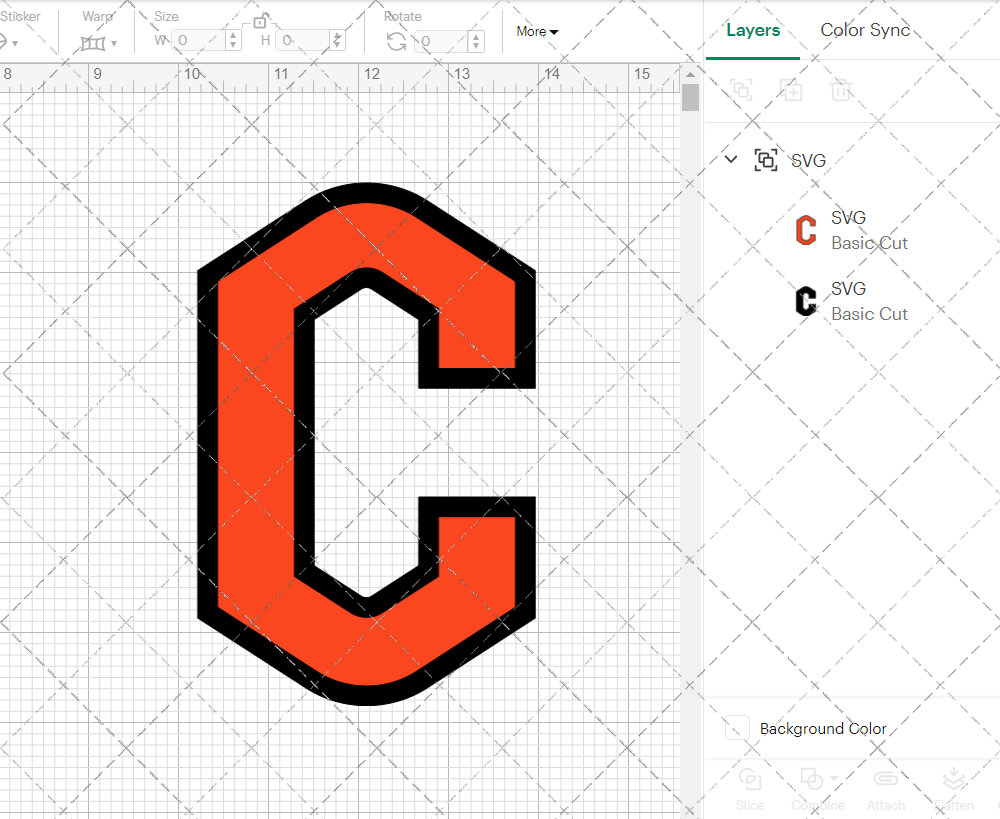Select the Slice tool

750,790
